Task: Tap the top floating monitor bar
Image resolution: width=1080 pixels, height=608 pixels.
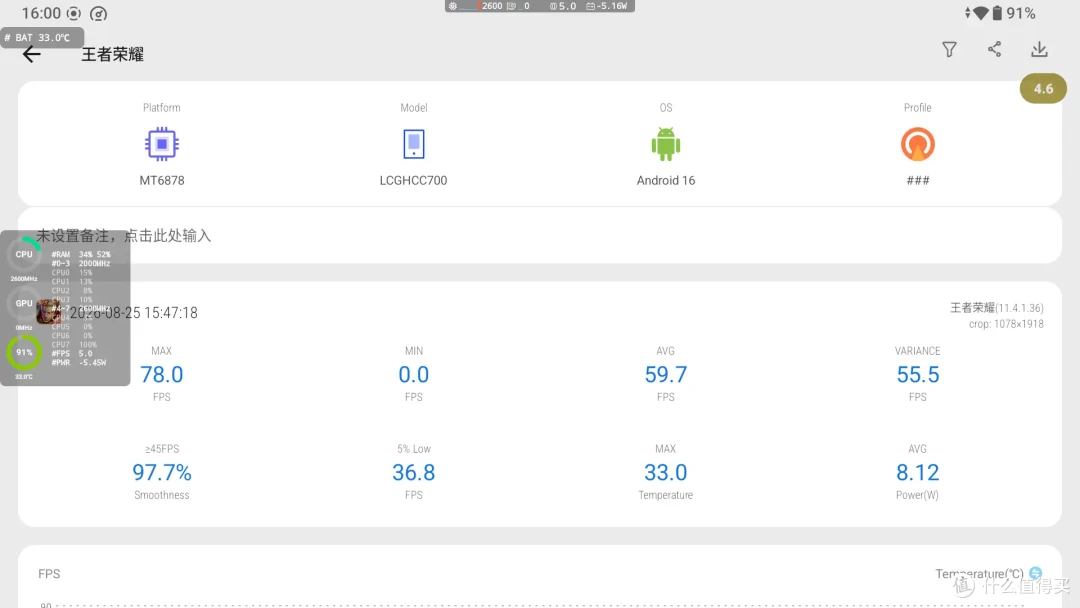Action: [539, 6]
